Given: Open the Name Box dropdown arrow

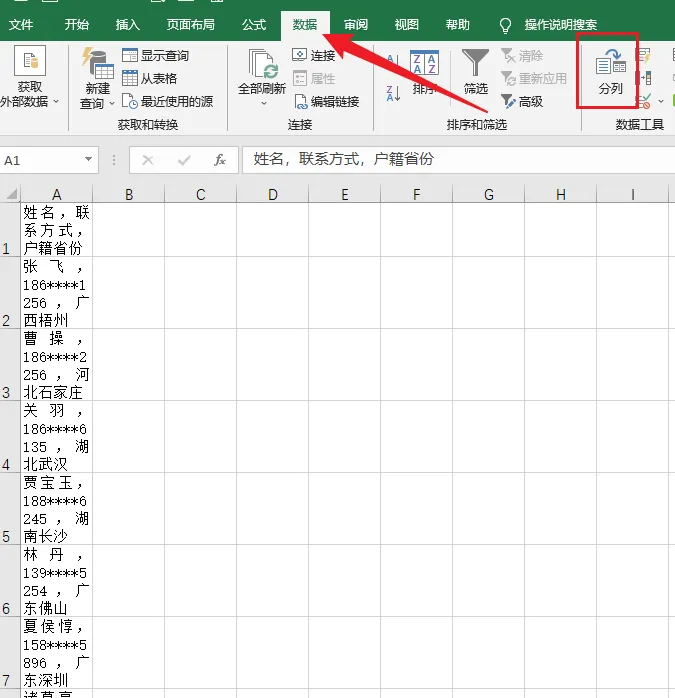Looking at the screenshot, I should pos(88,159).
